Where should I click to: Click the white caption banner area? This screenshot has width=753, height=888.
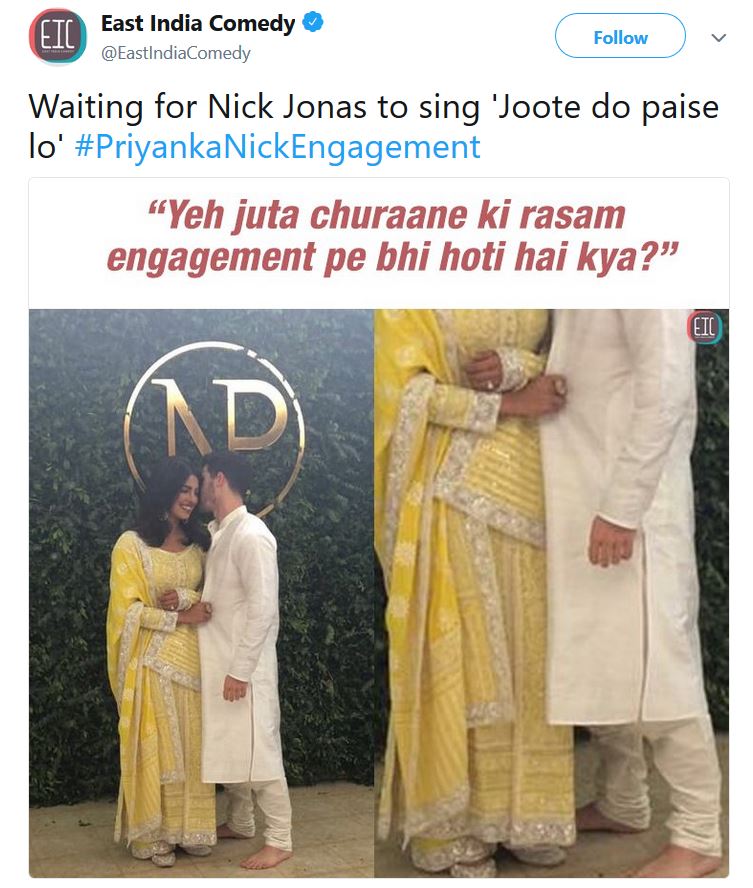click(x=379, y=244)
